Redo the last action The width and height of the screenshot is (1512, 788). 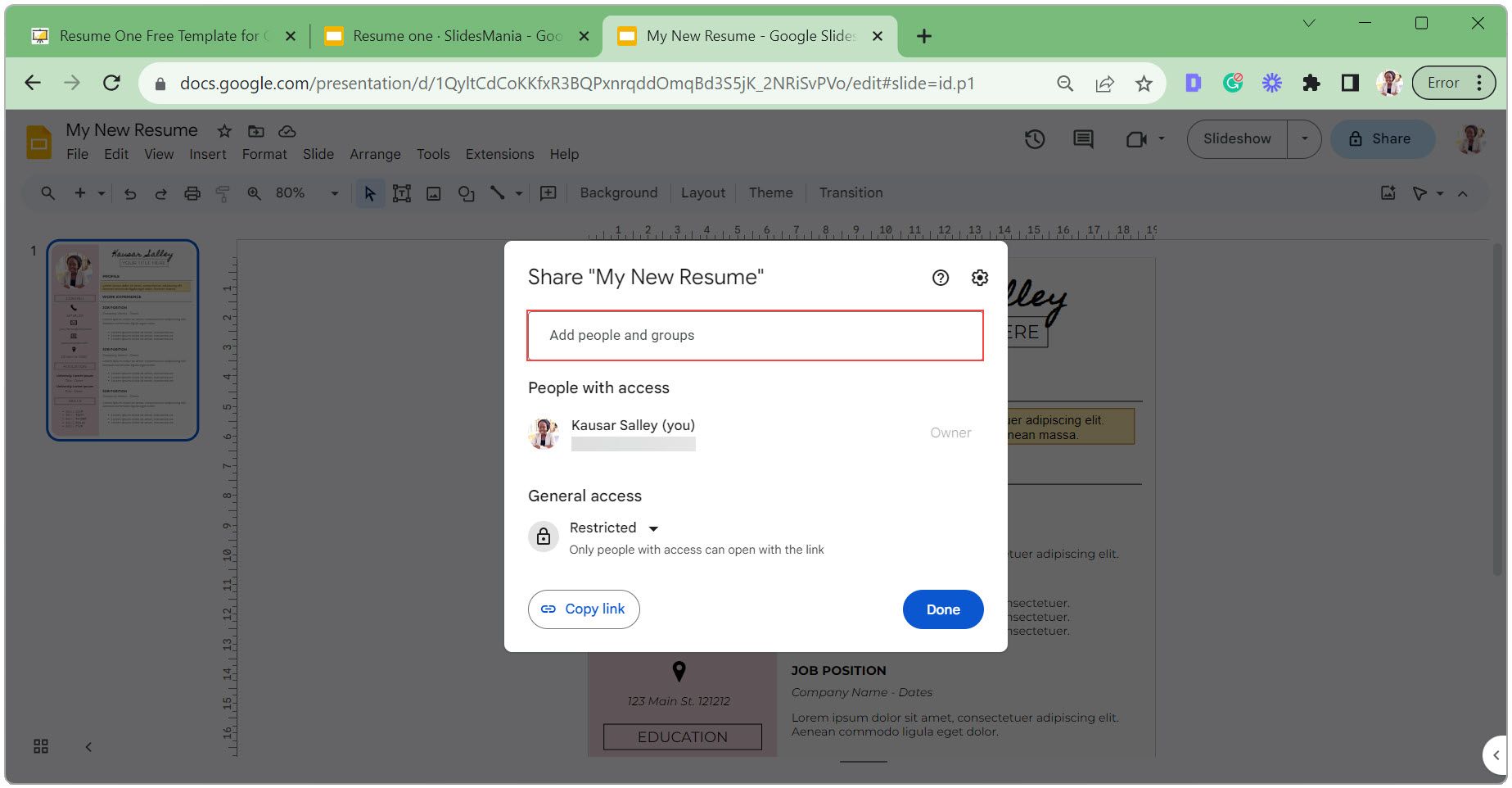(160, 193)
